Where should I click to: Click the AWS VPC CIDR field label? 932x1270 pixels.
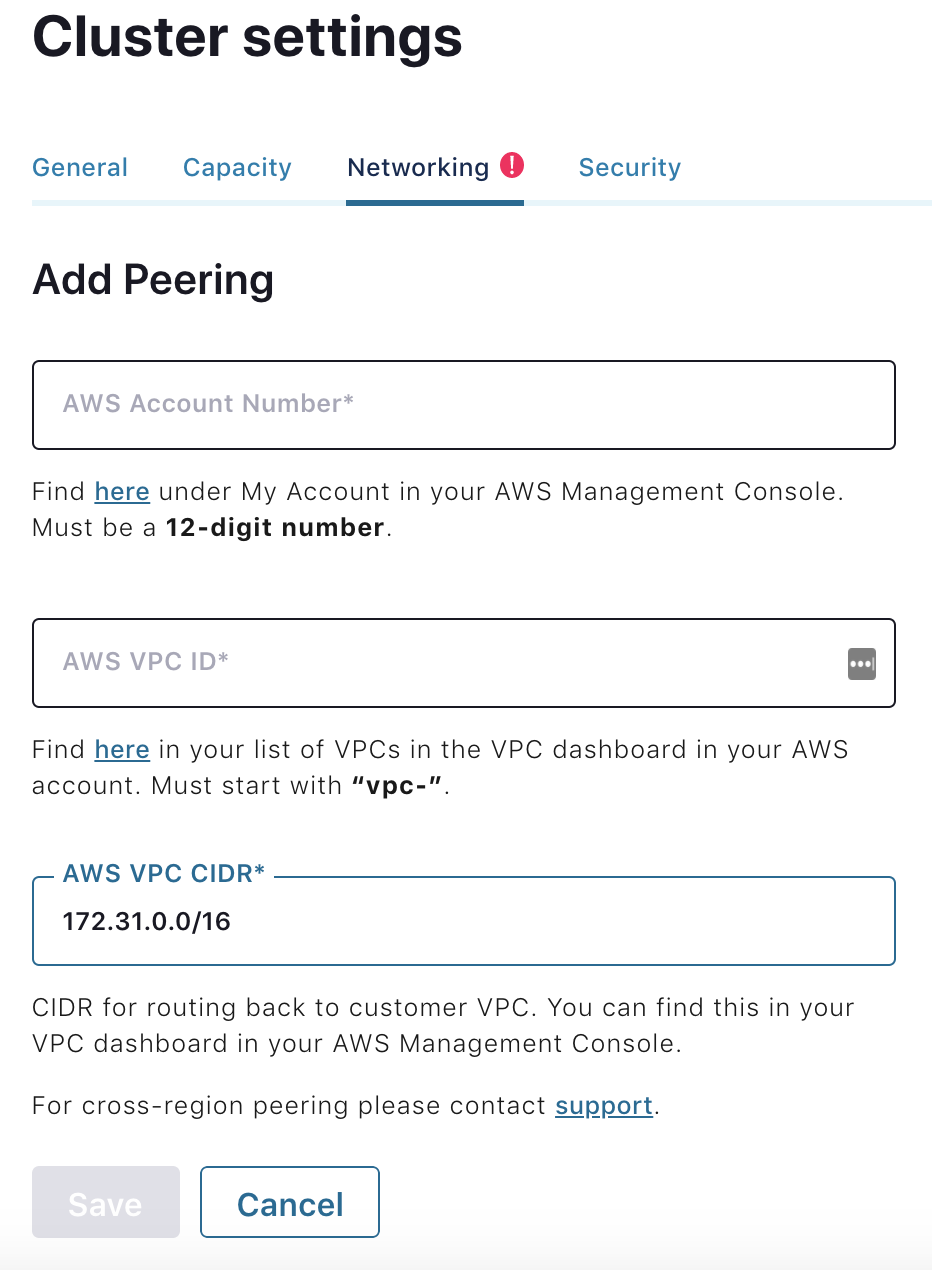164,873
